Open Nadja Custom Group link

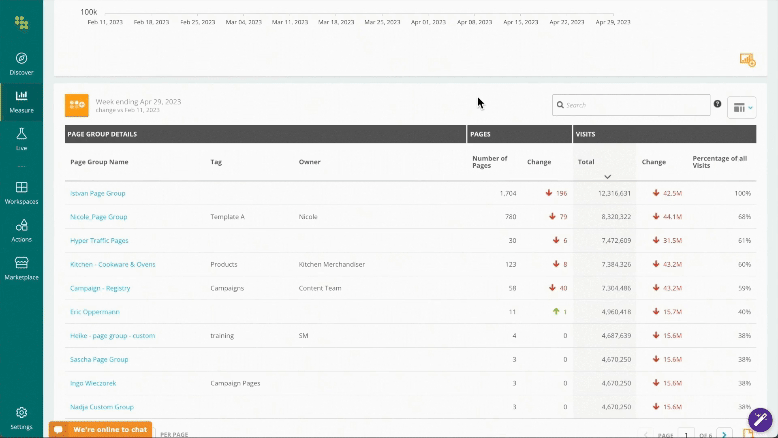[102, 407]
